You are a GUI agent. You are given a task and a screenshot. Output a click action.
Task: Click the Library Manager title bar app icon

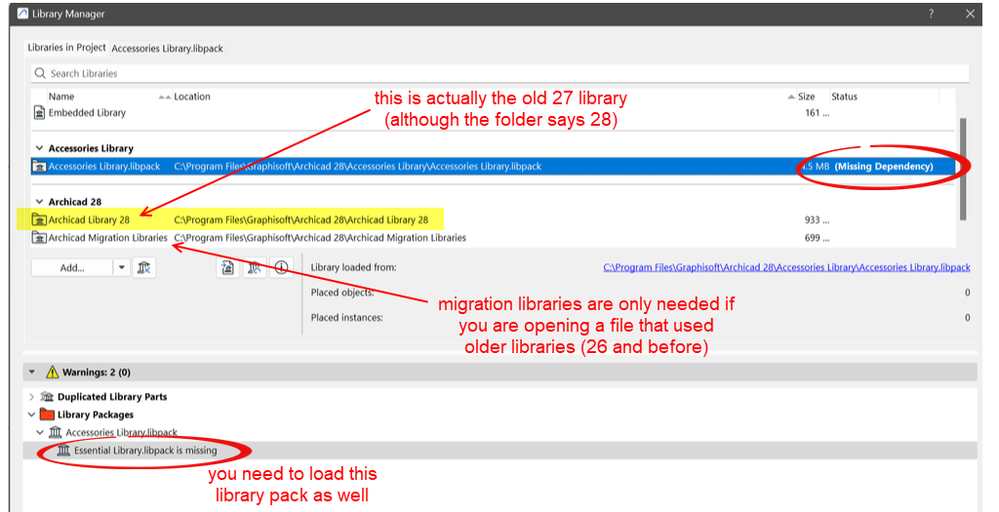23,13
